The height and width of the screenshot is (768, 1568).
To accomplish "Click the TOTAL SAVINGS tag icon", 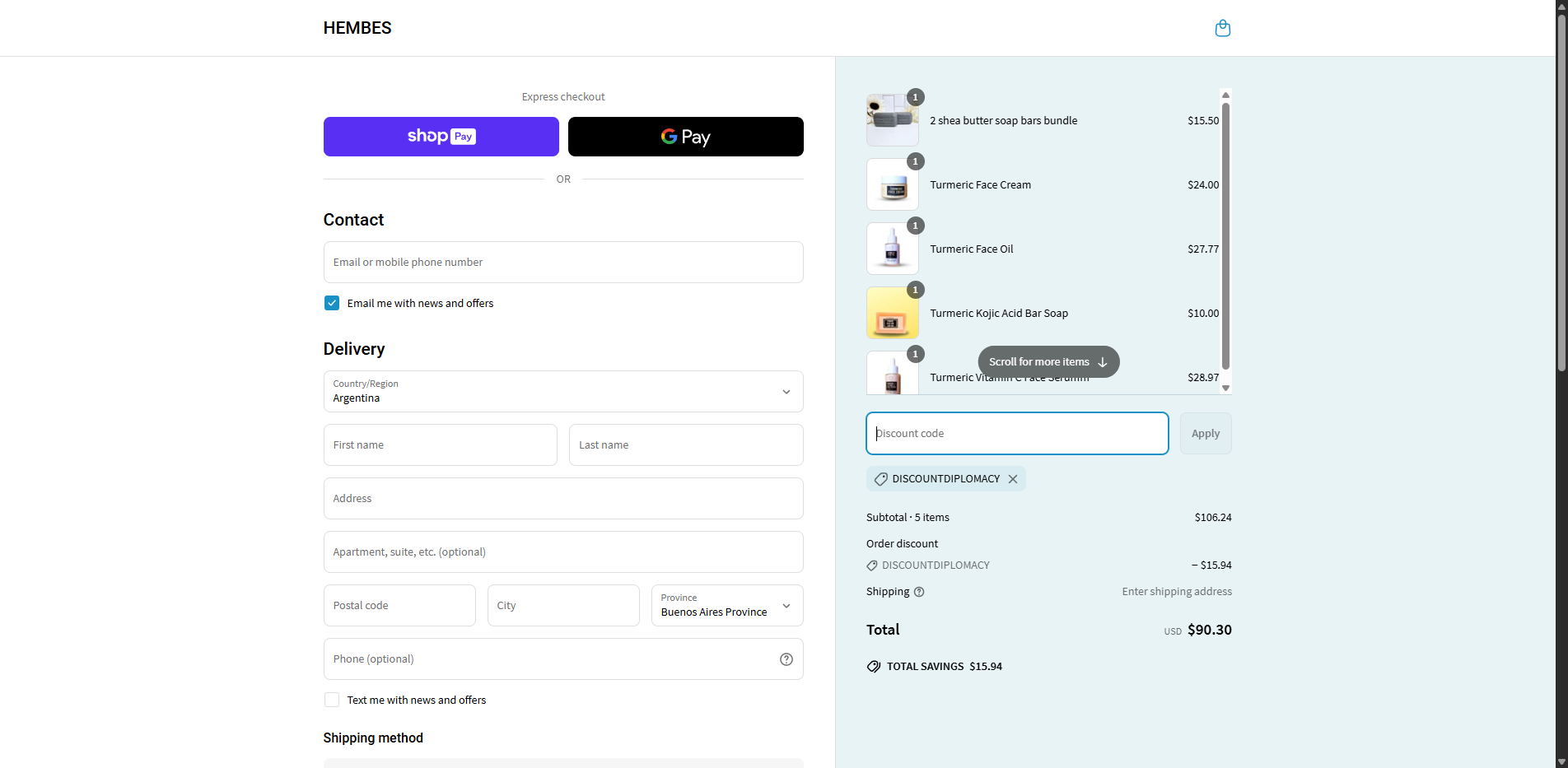I will click(874, 667).
